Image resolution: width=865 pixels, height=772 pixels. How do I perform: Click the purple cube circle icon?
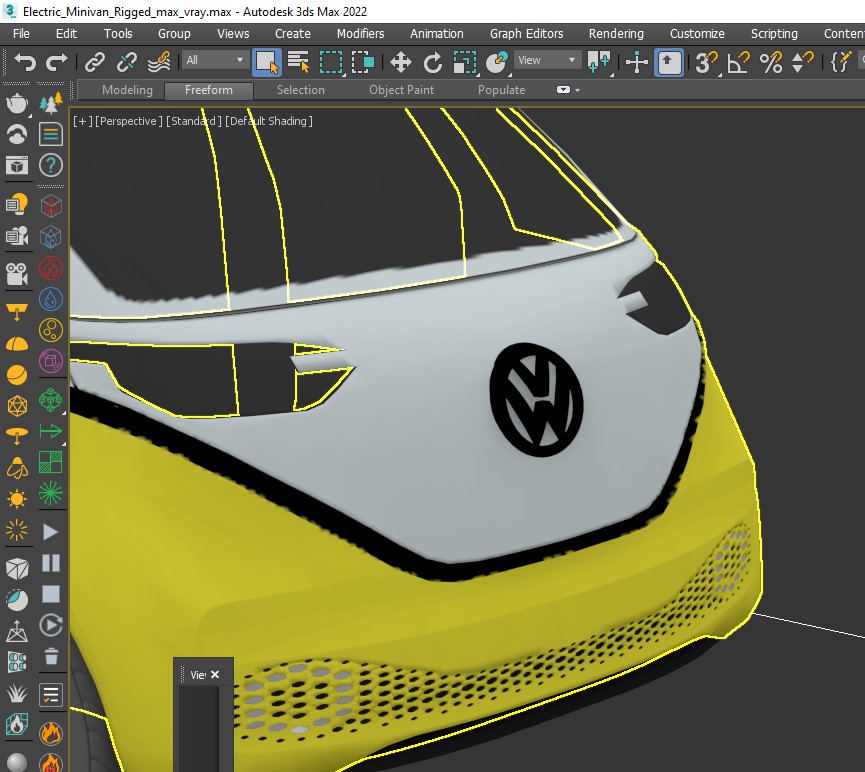pyautogui.click(x=51, y=361)
